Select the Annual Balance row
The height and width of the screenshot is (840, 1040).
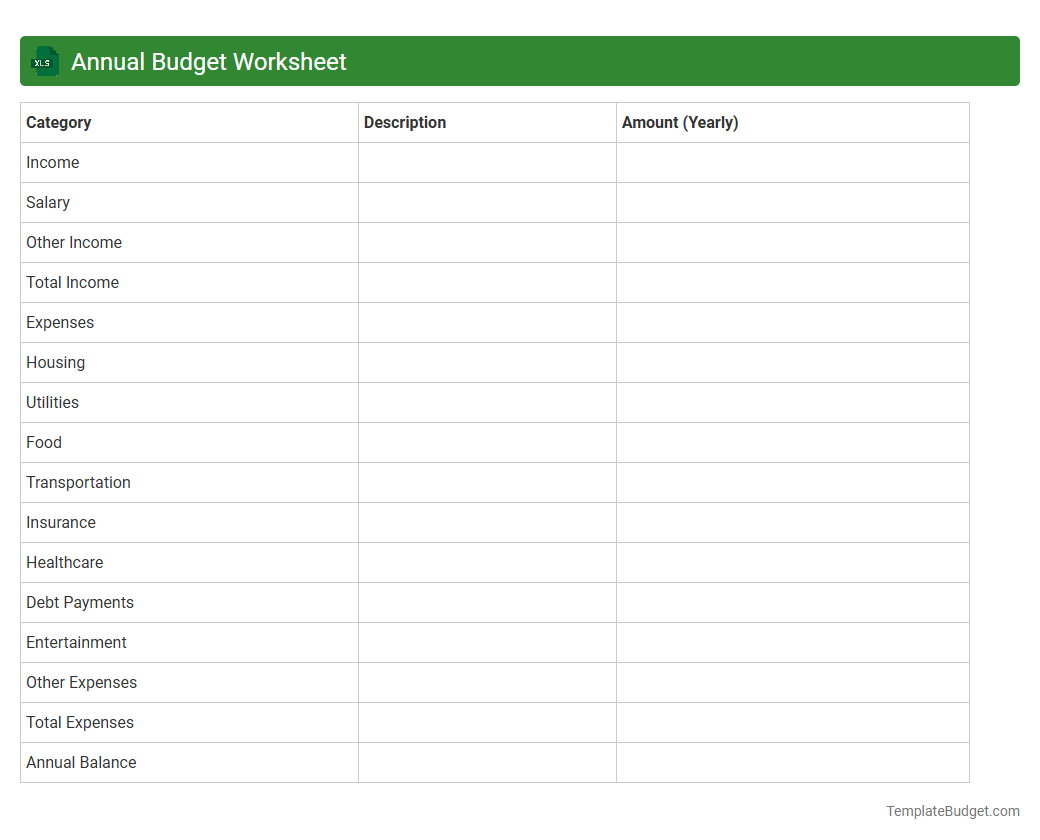point(81,762)
